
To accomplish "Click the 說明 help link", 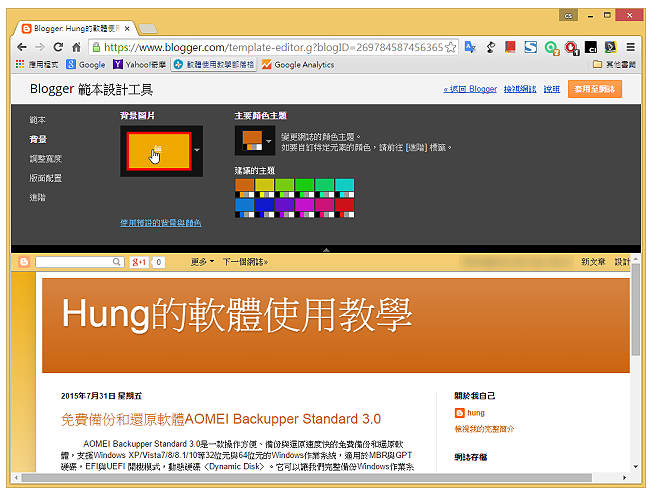I will pos(552,89).
